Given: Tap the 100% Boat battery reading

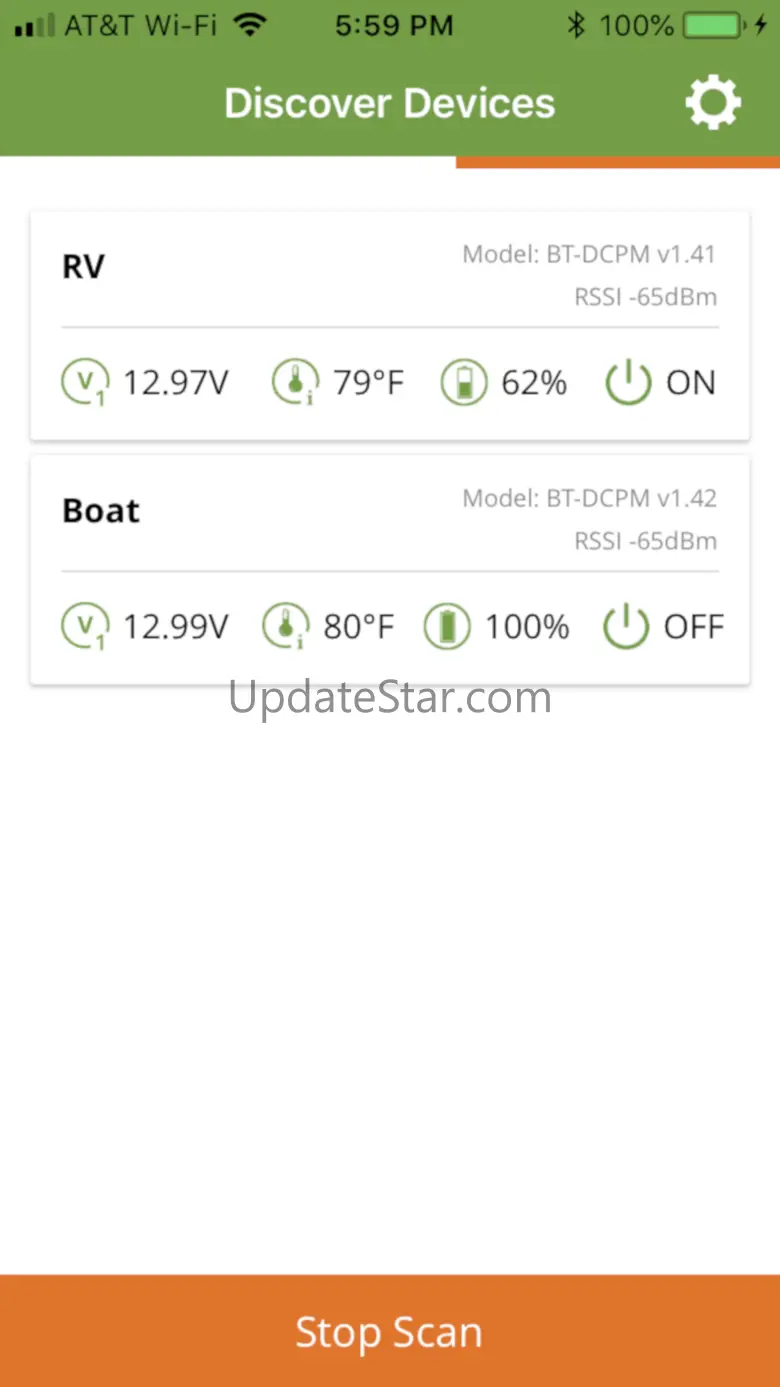Looking at the screenshot, I should [527, 627].
